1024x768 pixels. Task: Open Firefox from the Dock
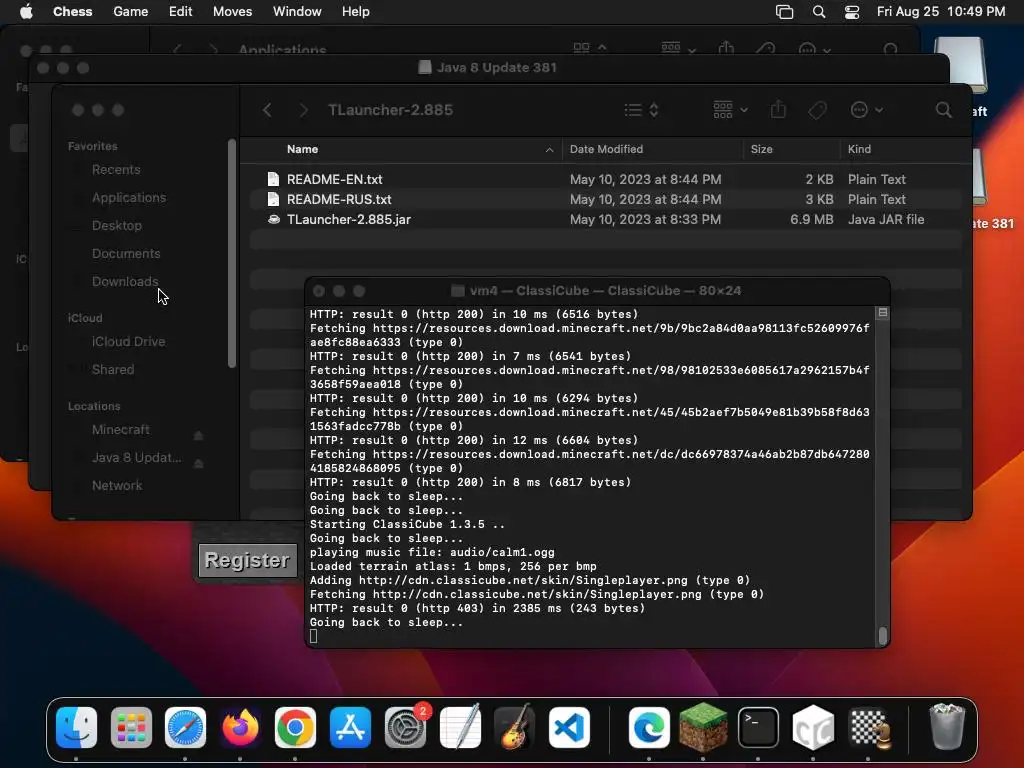240,728
